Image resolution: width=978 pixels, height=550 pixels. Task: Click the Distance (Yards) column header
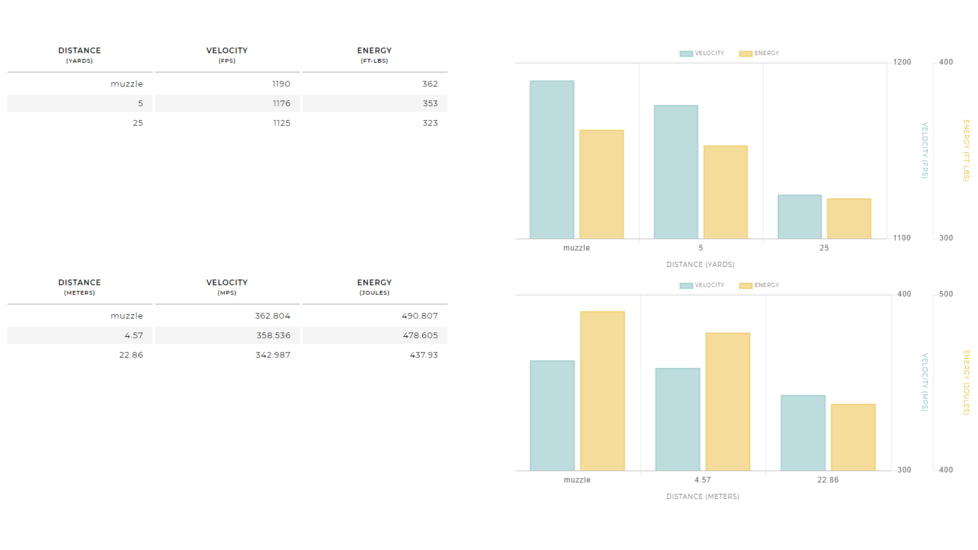(x=79, y=55)
